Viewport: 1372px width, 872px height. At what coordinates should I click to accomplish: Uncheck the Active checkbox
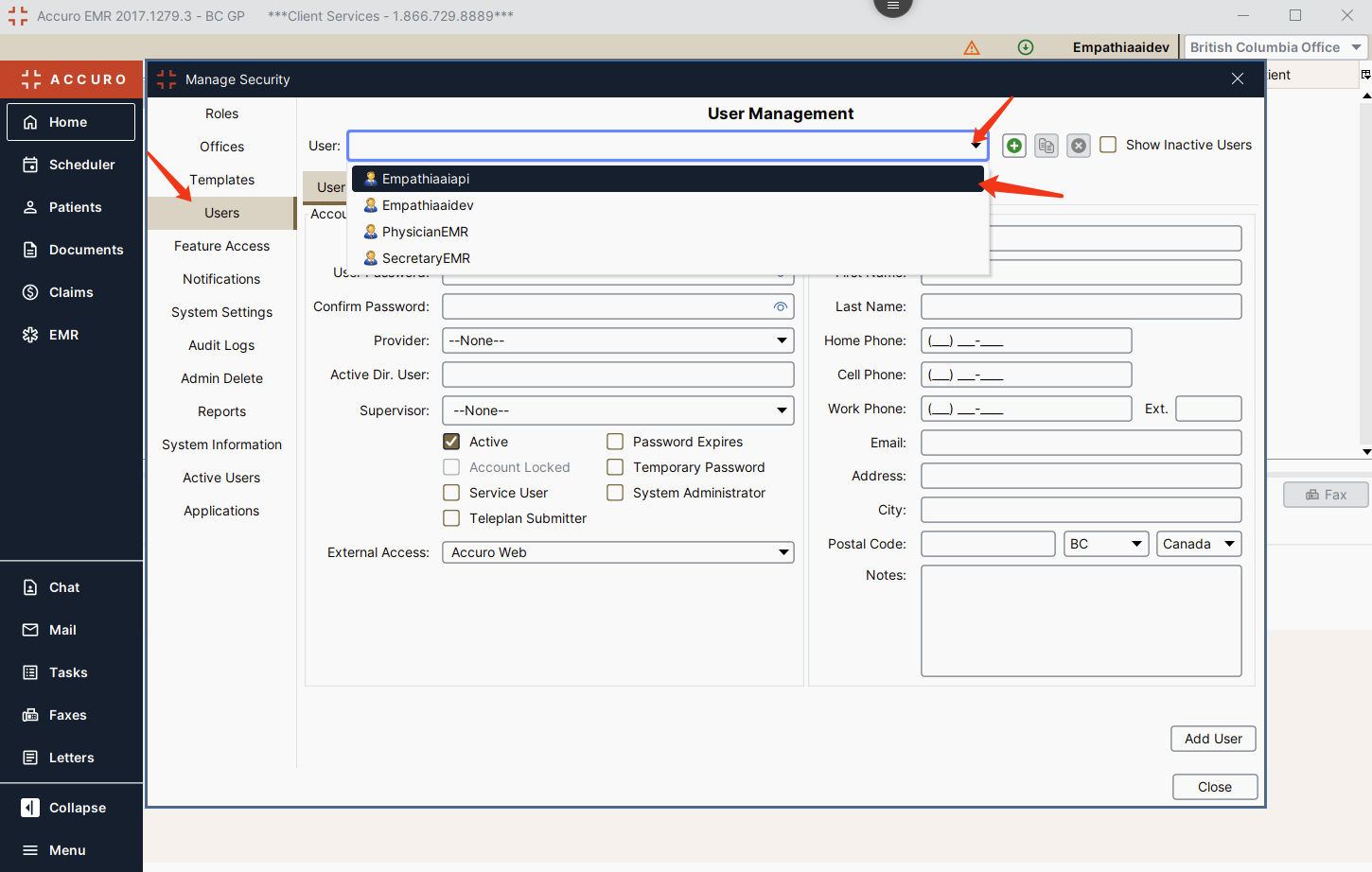pos(451,442)
